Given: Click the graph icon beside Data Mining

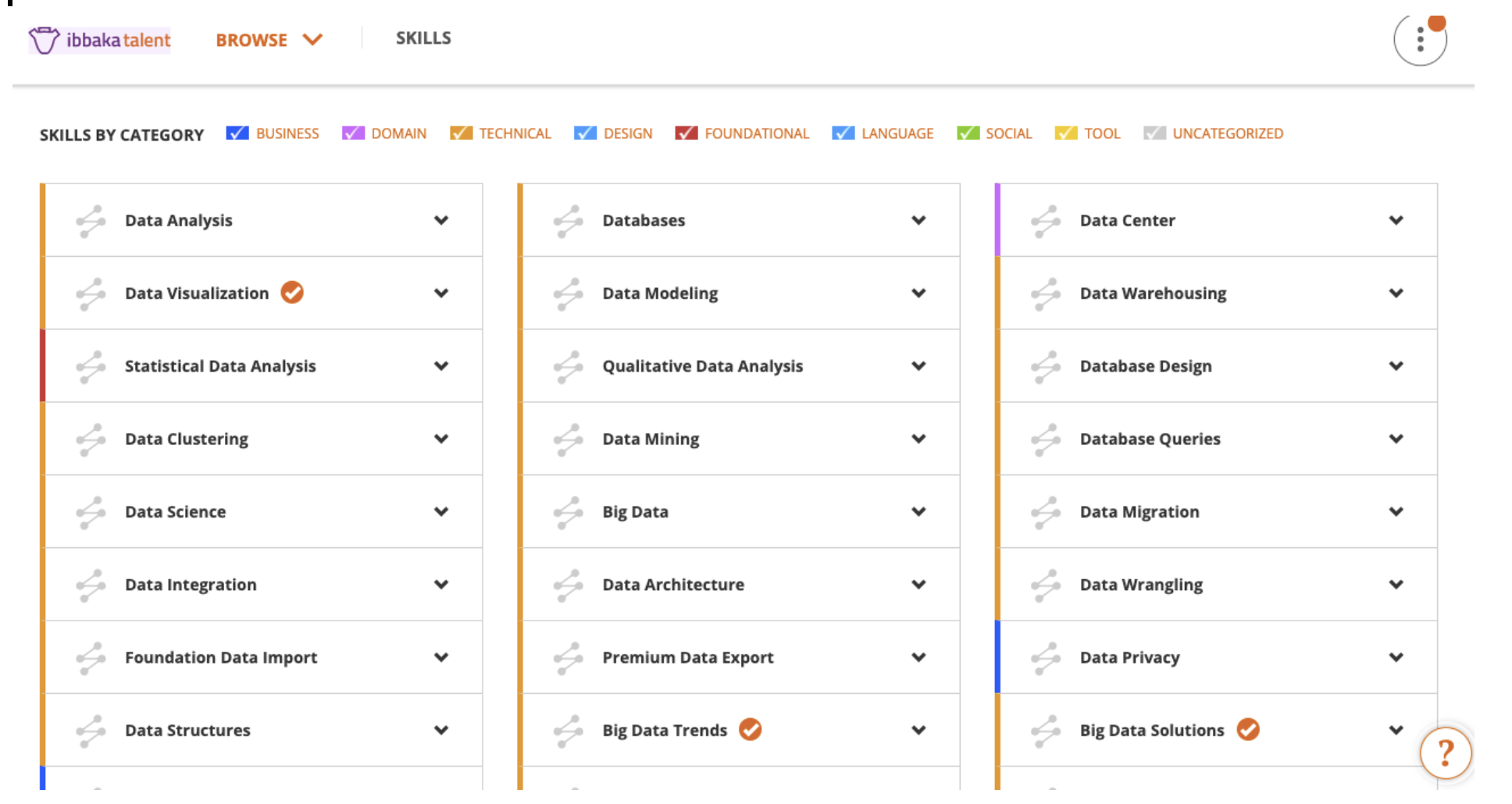Looking at the screenshot, I should pos(569,439).
